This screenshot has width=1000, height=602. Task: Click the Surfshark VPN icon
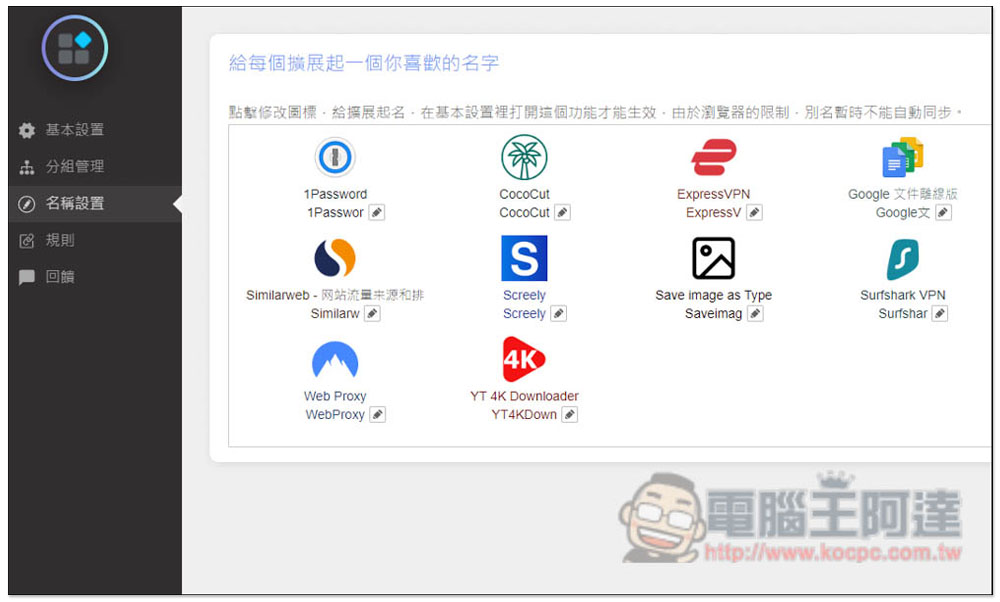902,259
